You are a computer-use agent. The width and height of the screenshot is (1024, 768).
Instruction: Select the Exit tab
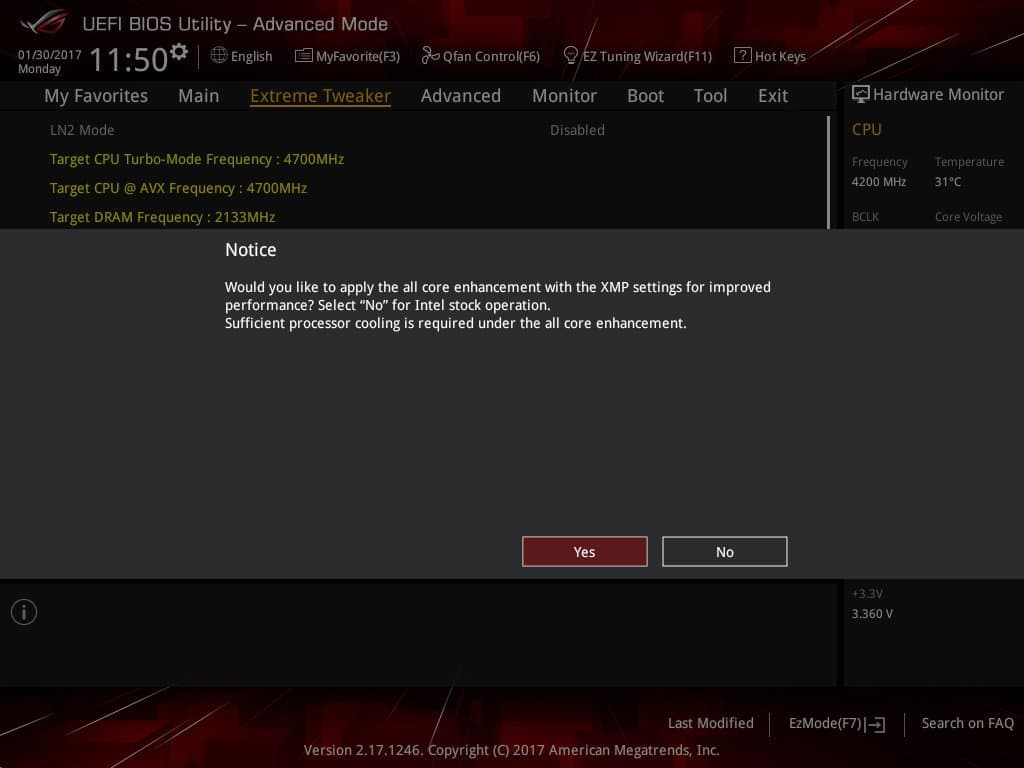(773, 96)
